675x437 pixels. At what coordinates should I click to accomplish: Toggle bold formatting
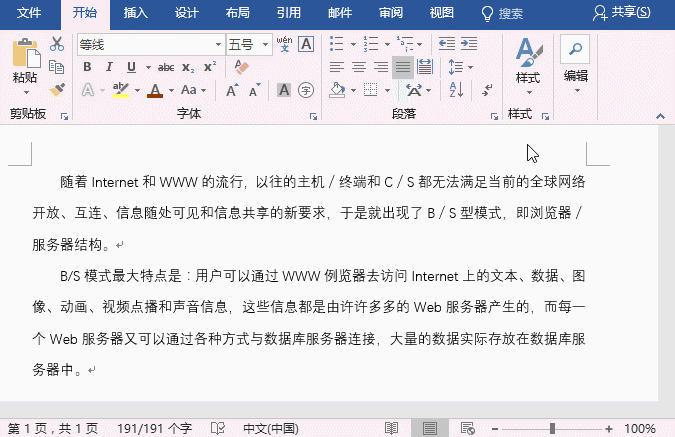click(87, 67)
